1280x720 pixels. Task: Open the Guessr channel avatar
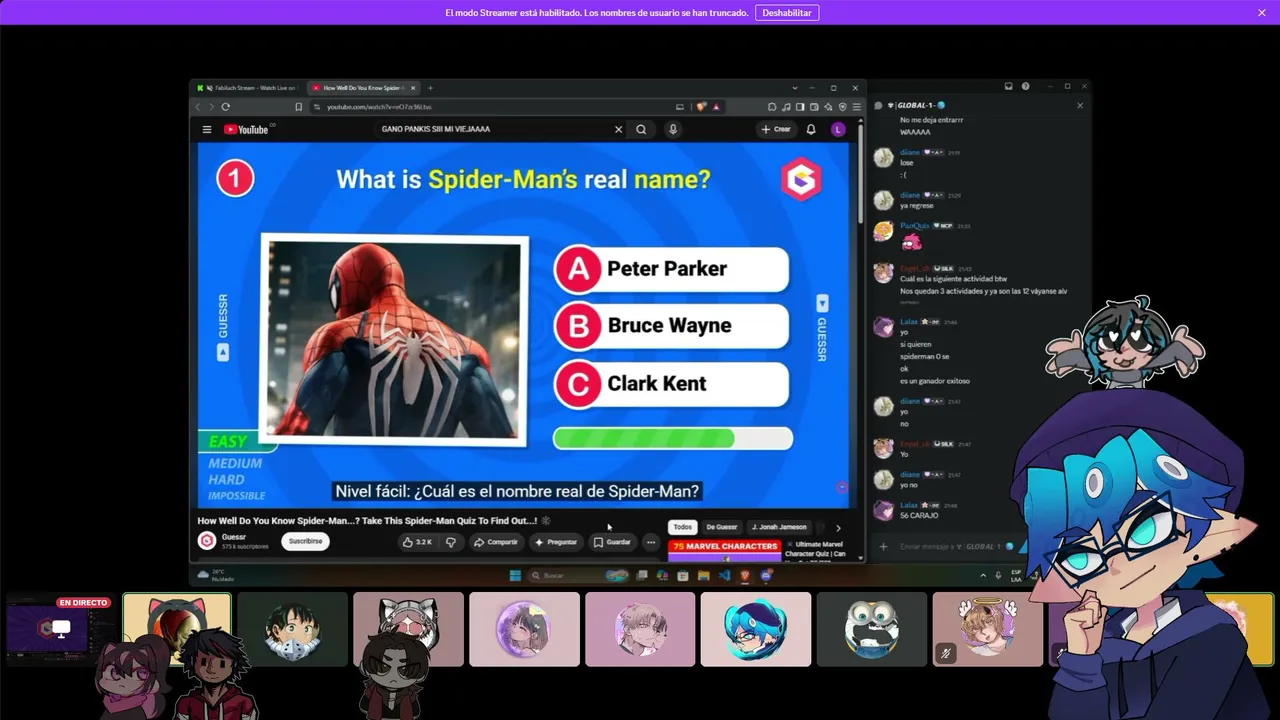(x=207, y=541)
